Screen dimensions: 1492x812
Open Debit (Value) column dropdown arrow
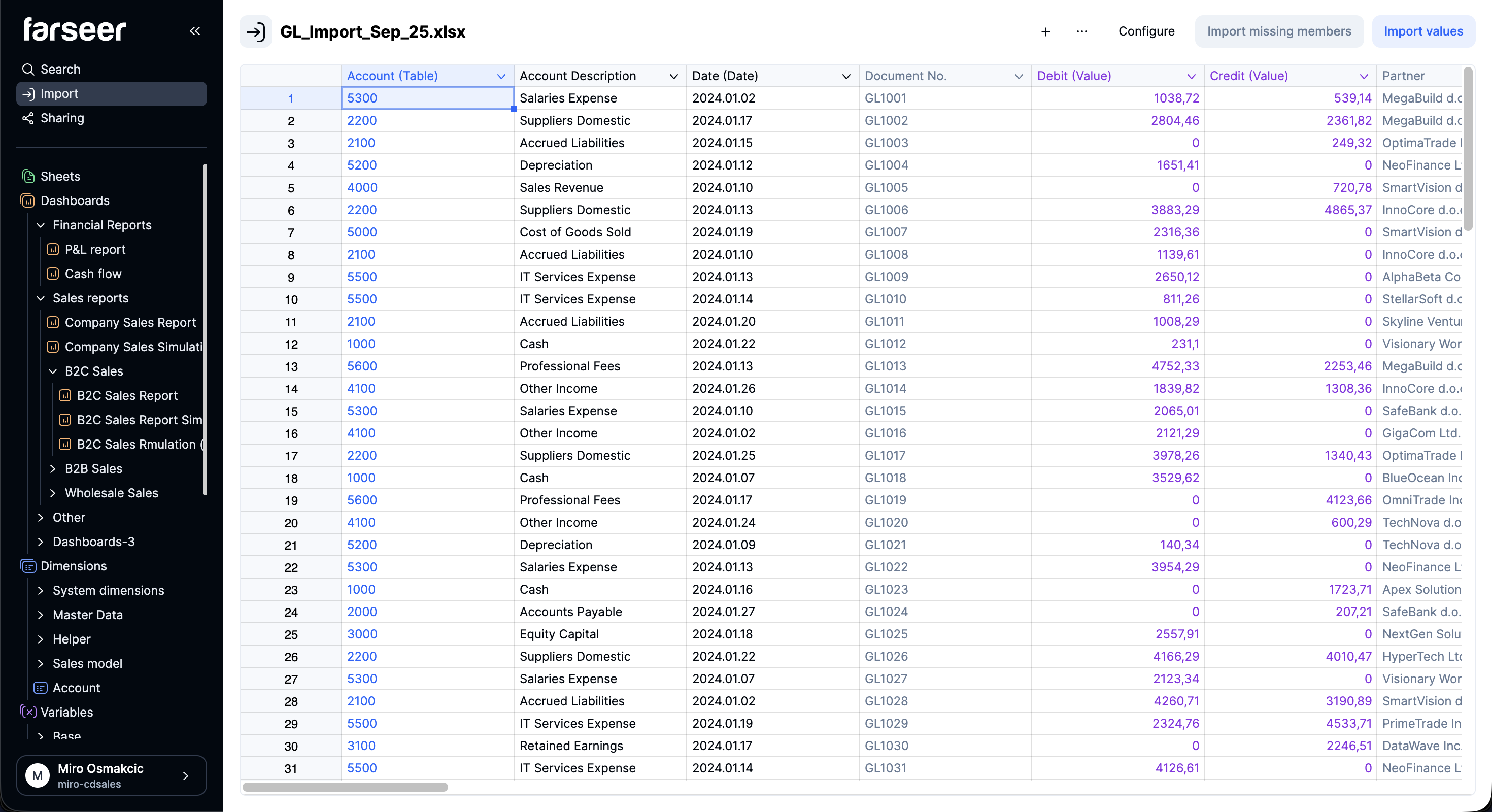(x=1191, y=77)
